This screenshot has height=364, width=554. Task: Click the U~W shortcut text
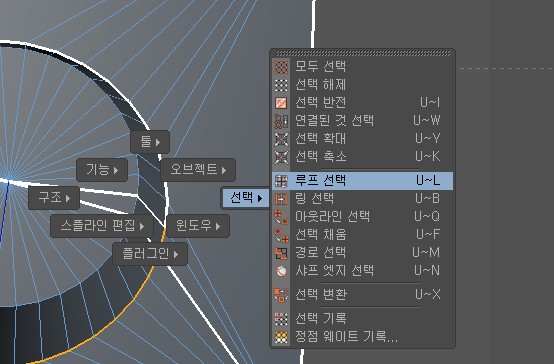[427, 121]
